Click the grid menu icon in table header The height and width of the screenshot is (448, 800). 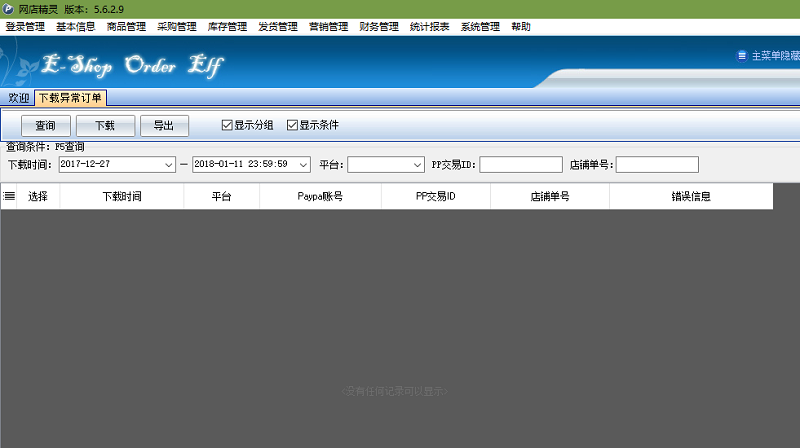pyautogui.click(x=9, y=196)
